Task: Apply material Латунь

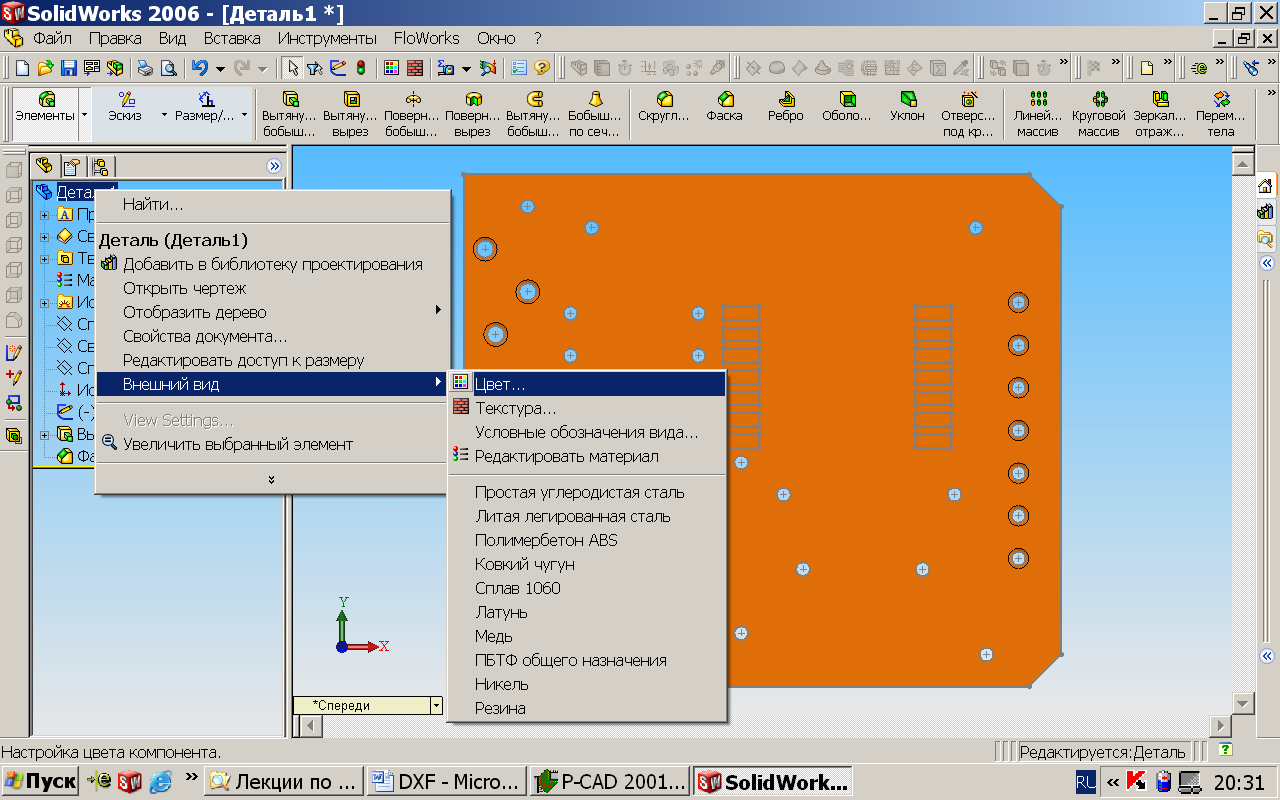Action: 586,612
